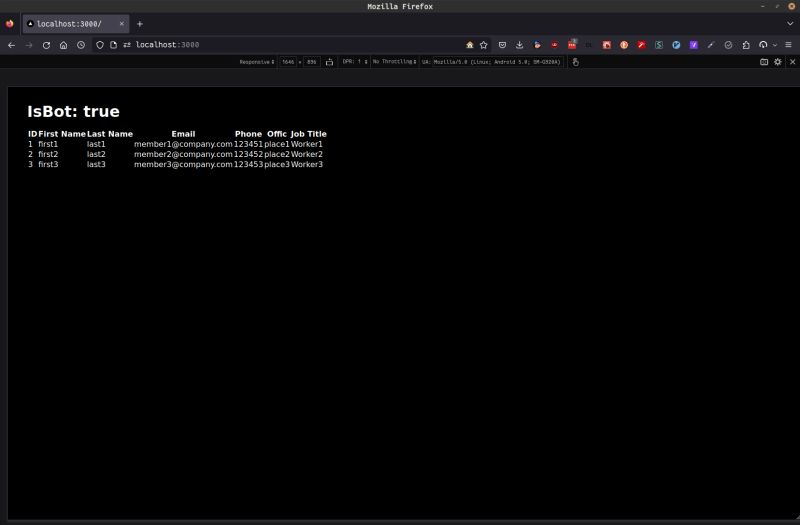Click the Job Title column header
This screenshot has height=525, width=800.
click(309, 134)
